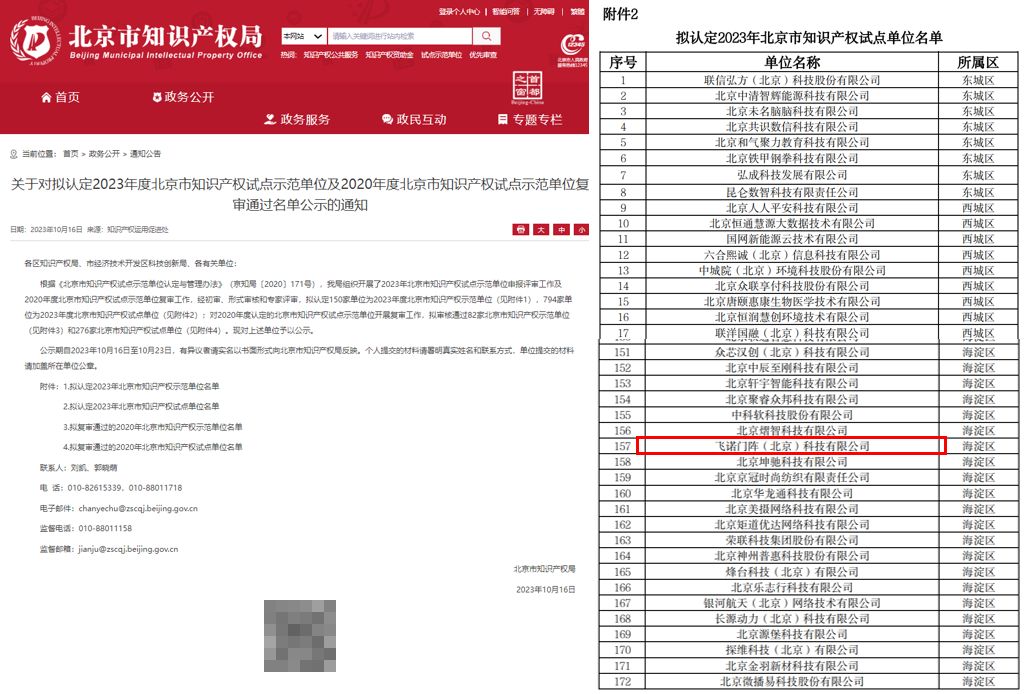Select row 荣联科技集团股份有限公司
Image resolution: width=1030 pixels, height=694 pixels.
click(x=809, y=540)
